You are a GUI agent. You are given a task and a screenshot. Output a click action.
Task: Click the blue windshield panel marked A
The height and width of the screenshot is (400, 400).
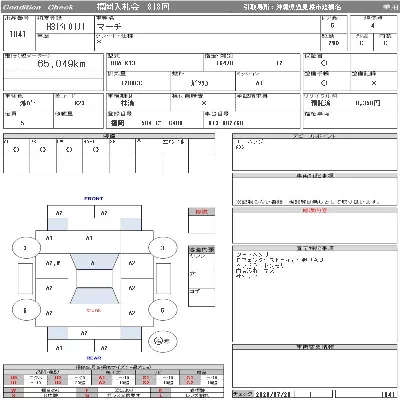[x=94, y=262]
